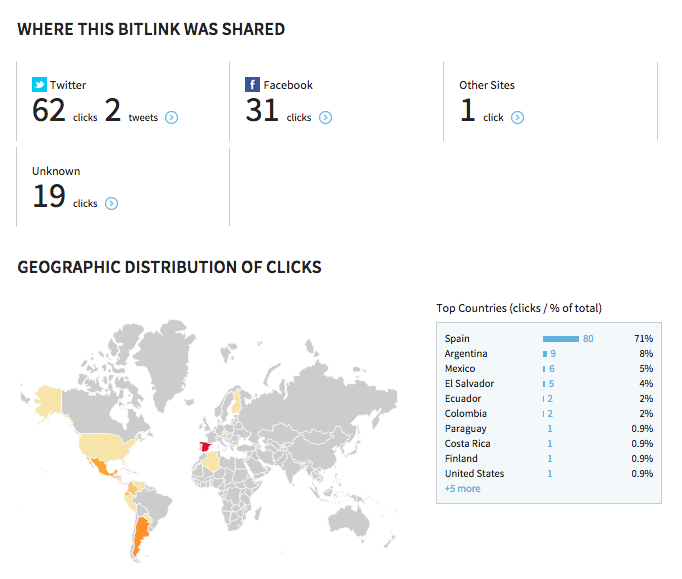Click Spain row in Top Countries list
Image resolution: width=682 pixels, height=579 pixels.
(x=548, y=338)
